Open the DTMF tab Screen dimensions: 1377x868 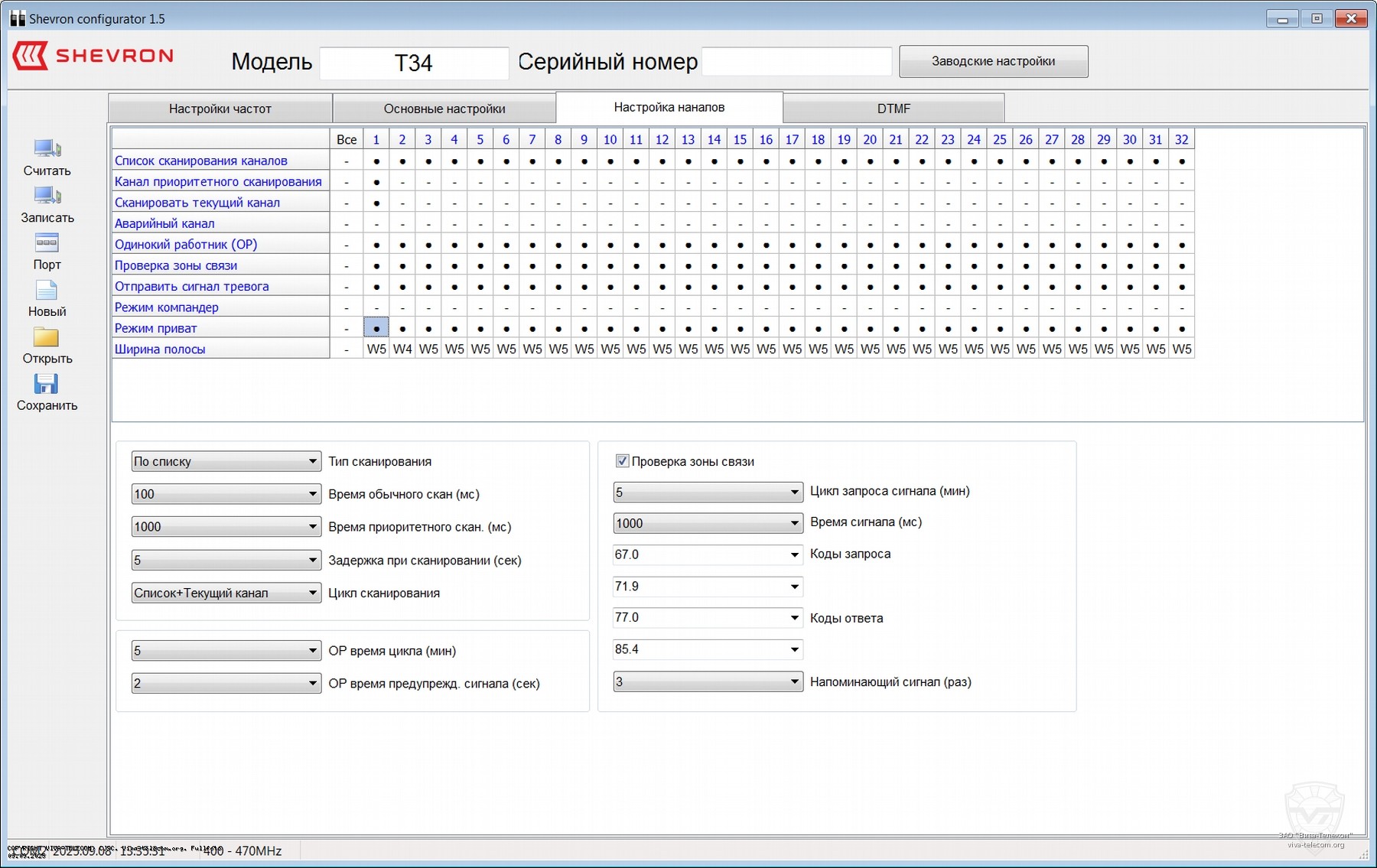point(894,109)
